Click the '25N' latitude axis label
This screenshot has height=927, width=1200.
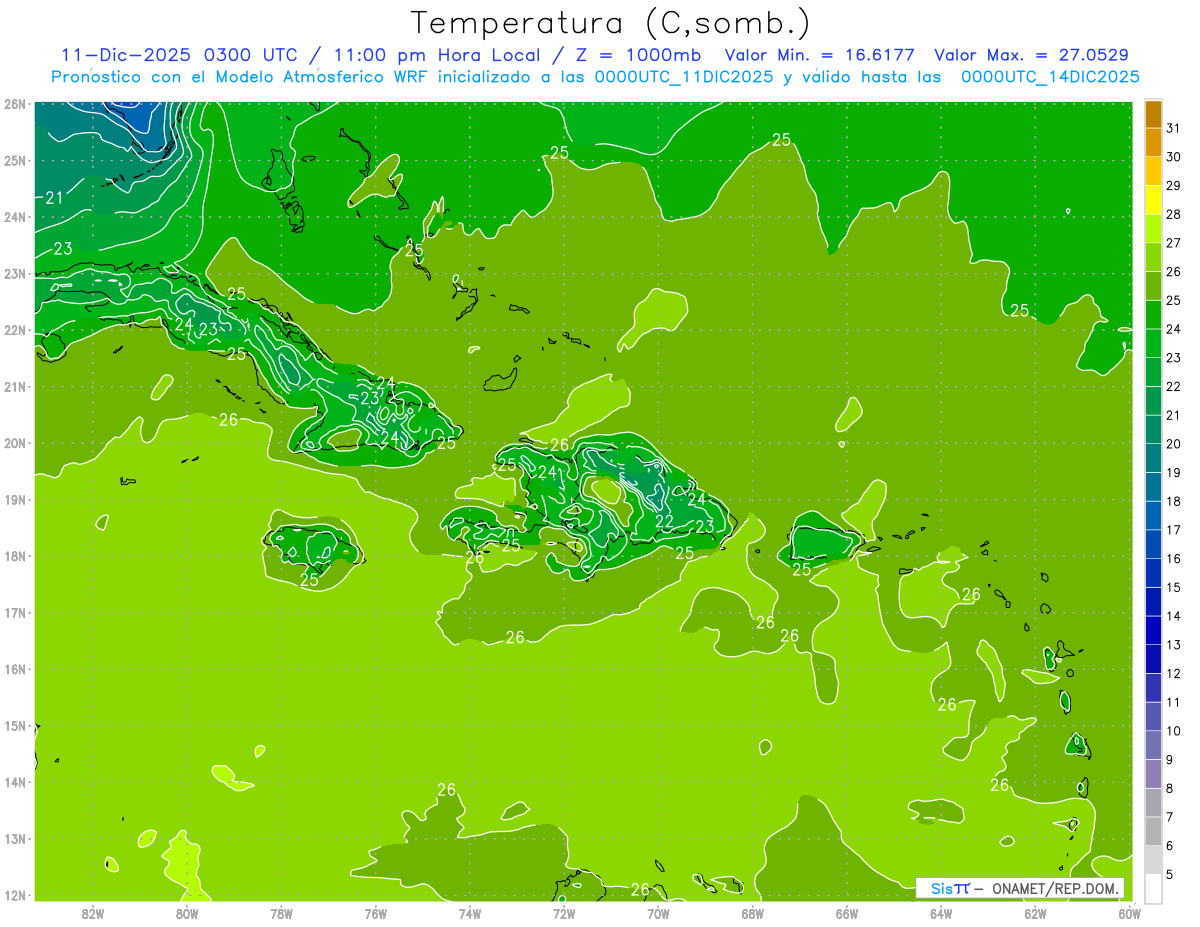[15, 160]
